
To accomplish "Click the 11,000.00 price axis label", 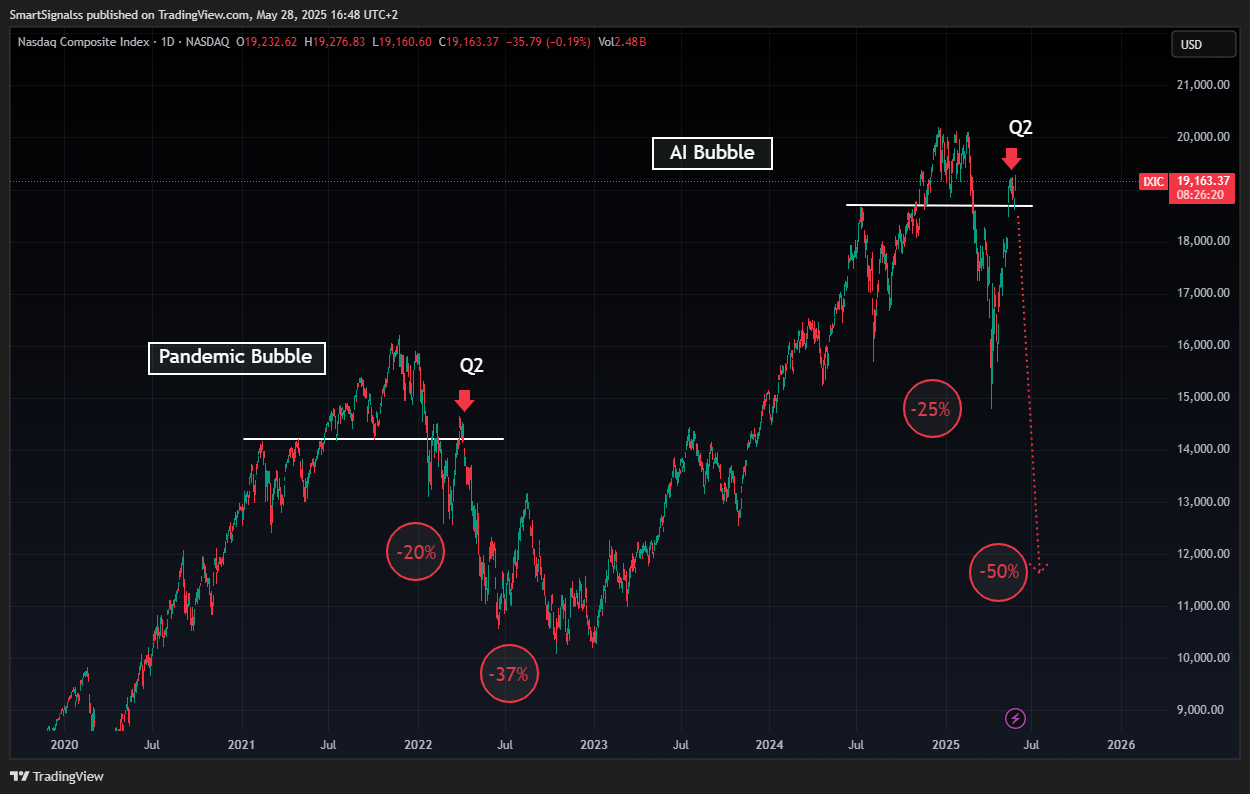I will (x=1203, y=606).
